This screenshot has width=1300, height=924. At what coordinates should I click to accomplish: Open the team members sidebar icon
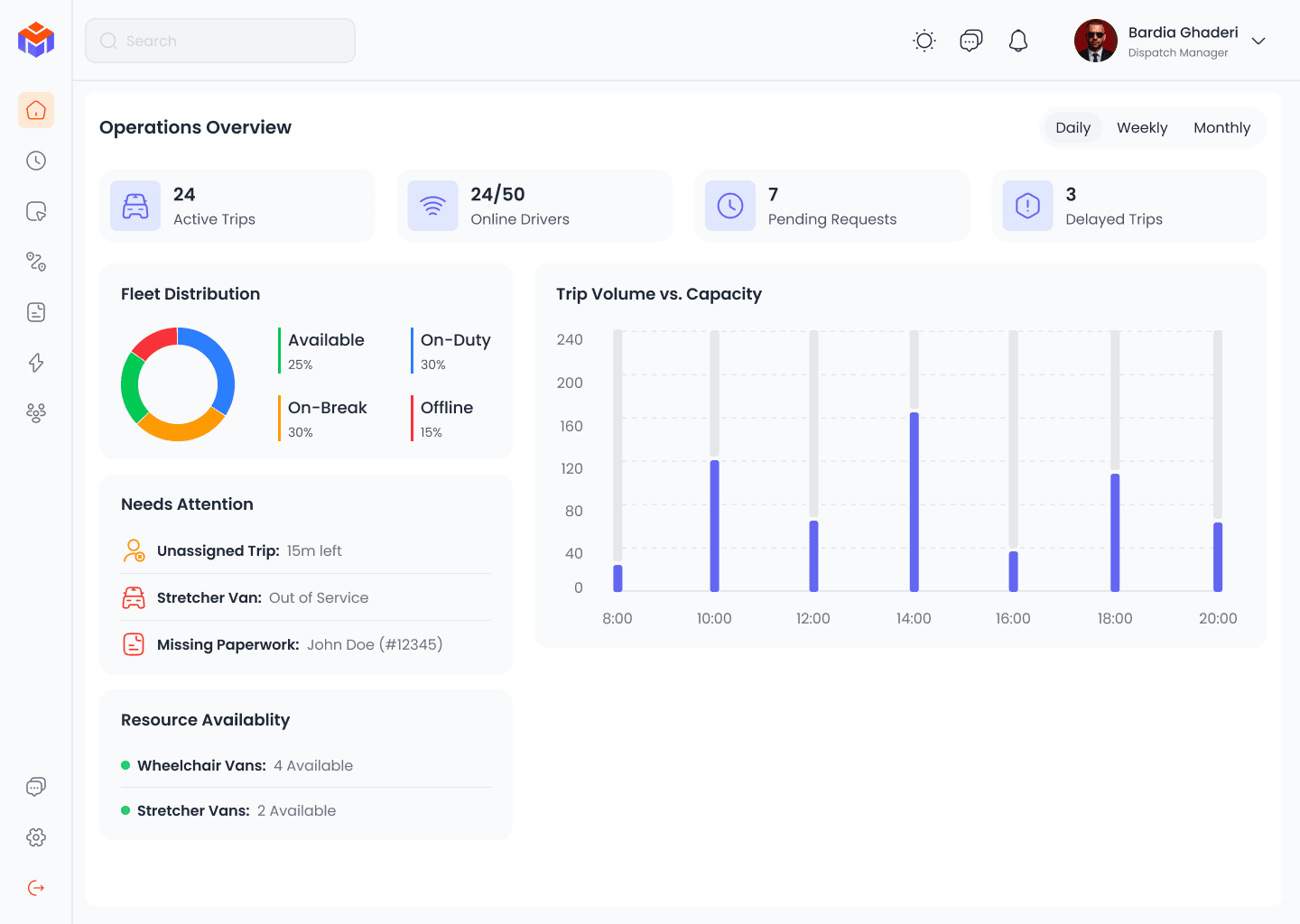click(36, 413)
